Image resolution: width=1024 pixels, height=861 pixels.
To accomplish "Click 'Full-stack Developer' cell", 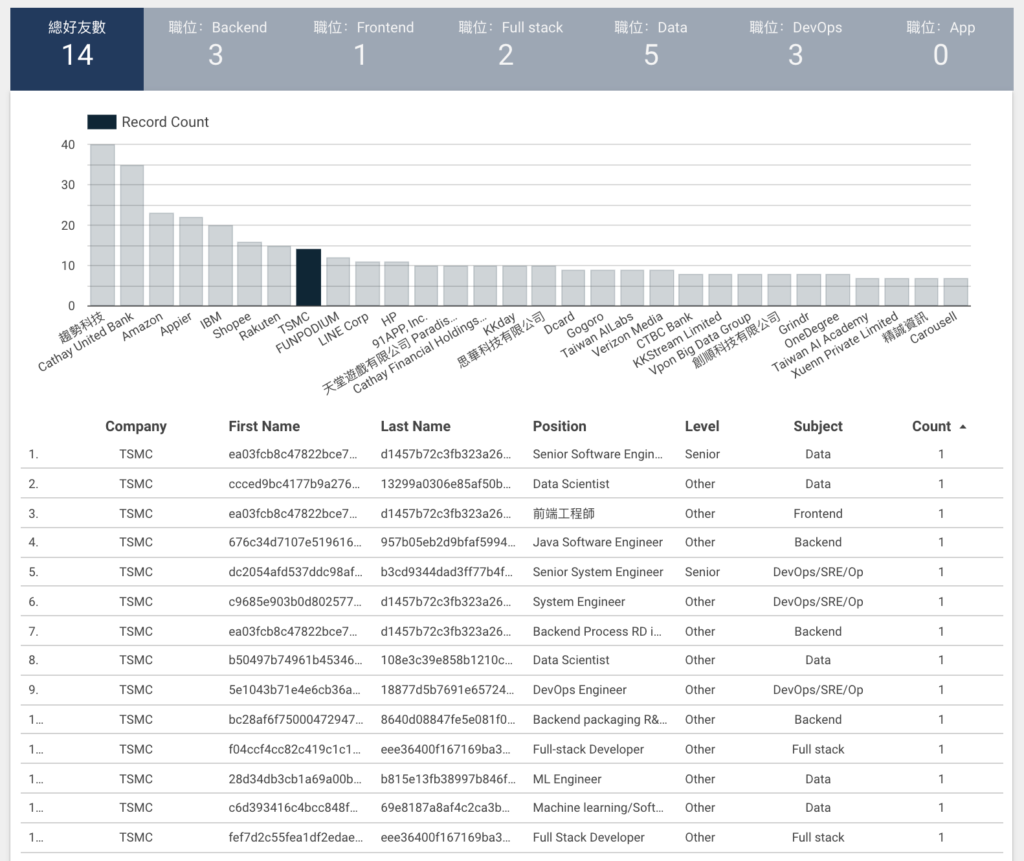I will 588,749.
